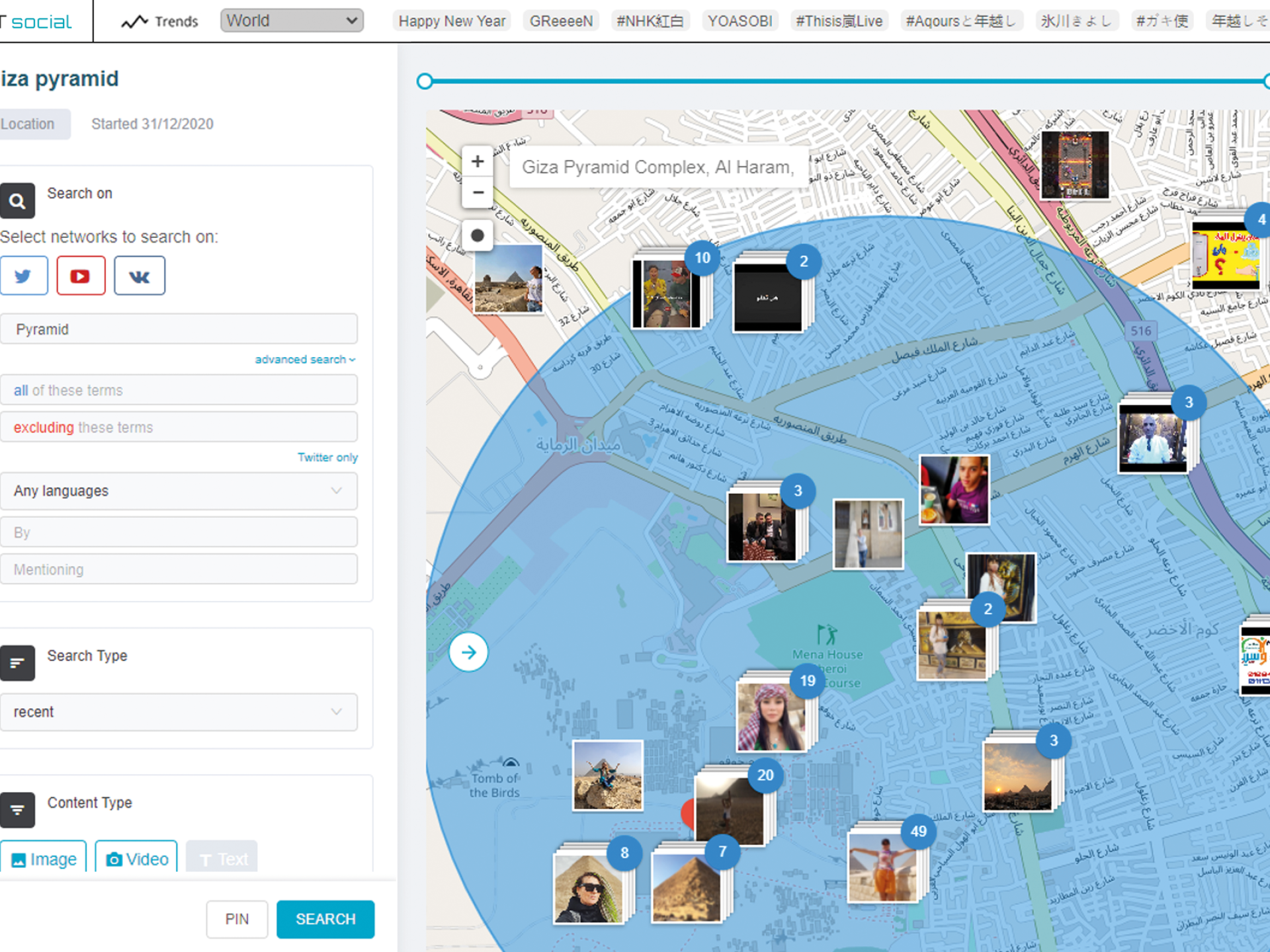Open the Any languages dropdown
Screen dimensions: 1270x952
pos(179,491)
